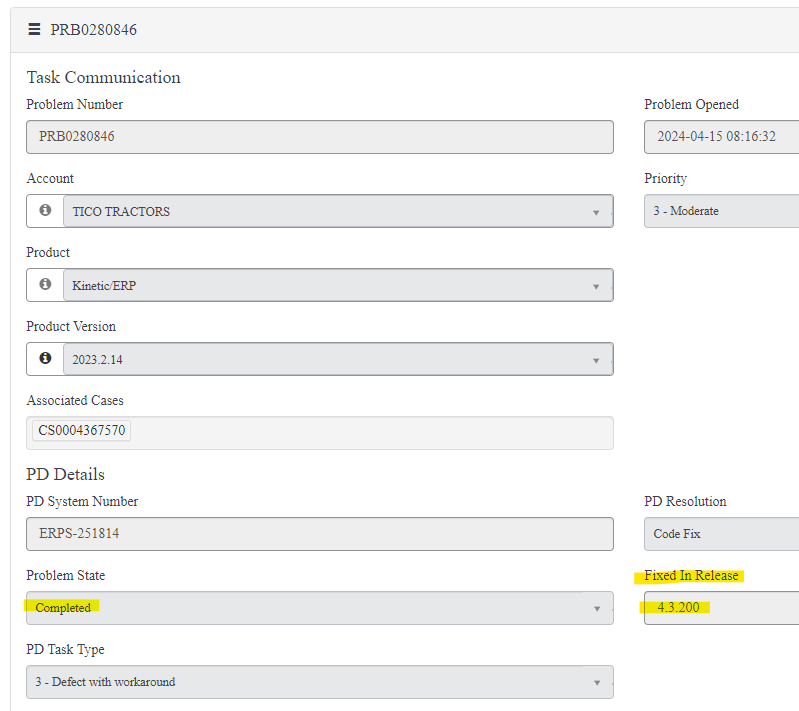Open the PD Resolution Code Fix field
The width and height of the screenshot is (799, 711).
720,534
